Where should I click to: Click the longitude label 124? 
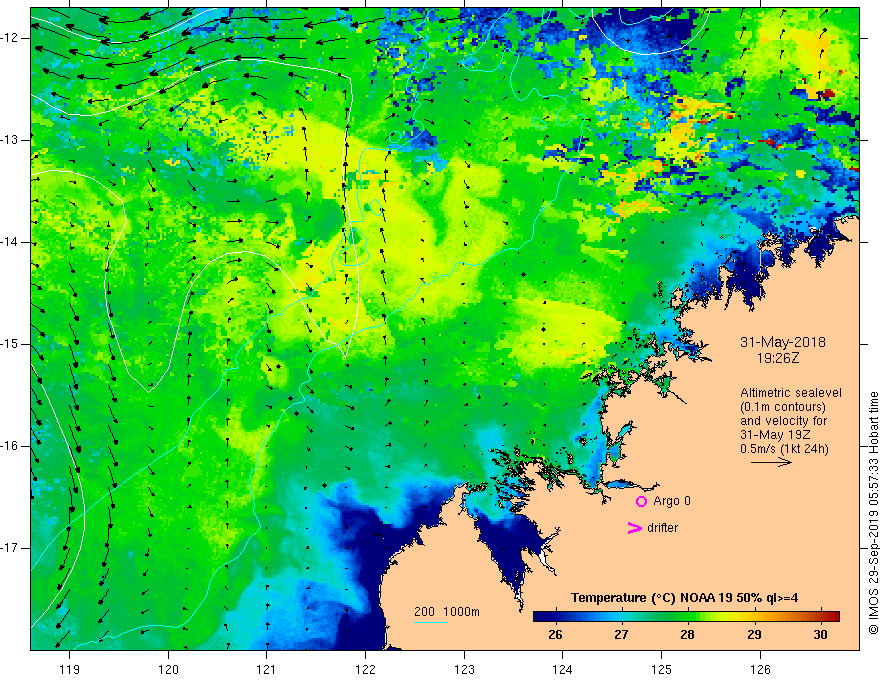[x=563, y=669]
